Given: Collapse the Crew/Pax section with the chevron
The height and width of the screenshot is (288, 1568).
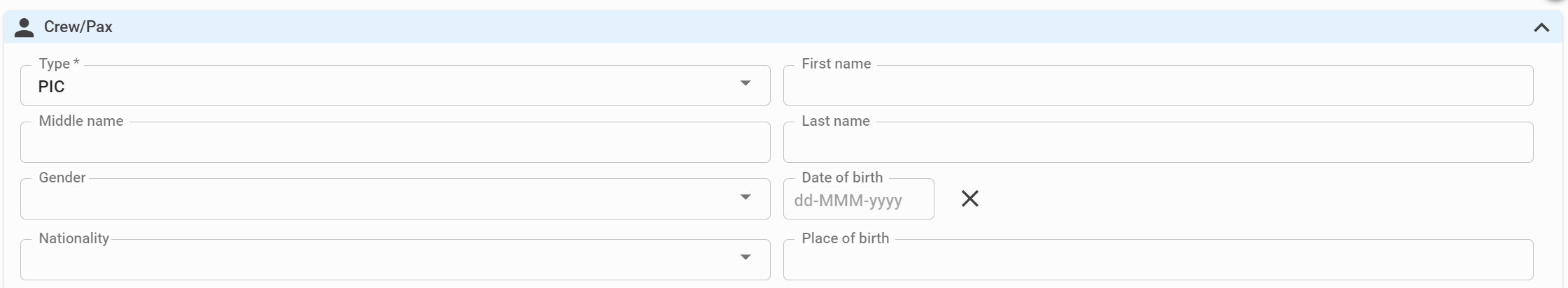Looking at the screenshot, I should pos(1541,28).
